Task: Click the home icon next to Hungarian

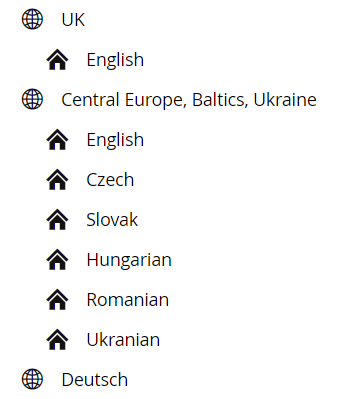Action: 57,259
